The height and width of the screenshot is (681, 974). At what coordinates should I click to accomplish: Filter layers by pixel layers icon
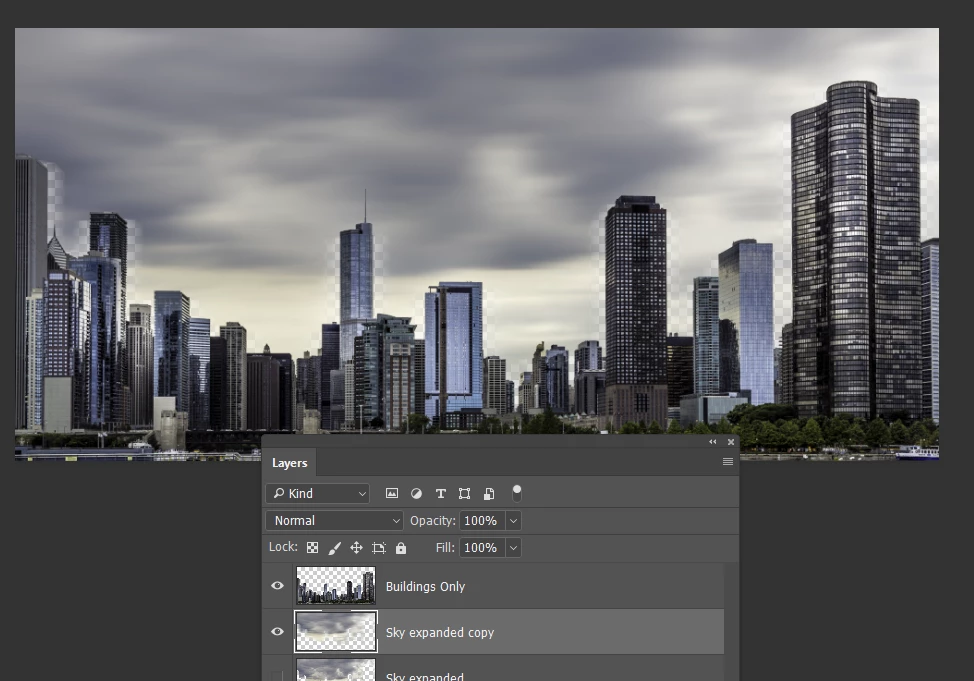pos(392,493)
